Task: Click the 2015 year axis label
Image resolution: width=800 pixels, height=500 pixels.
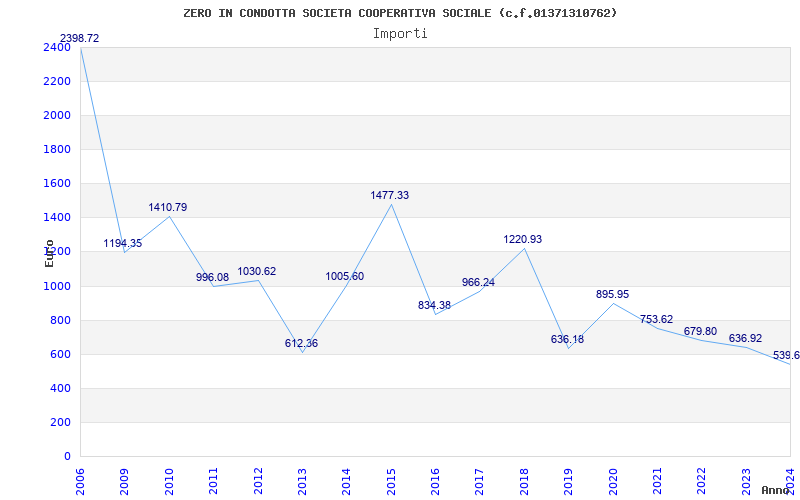Action: tap(391, 481)
